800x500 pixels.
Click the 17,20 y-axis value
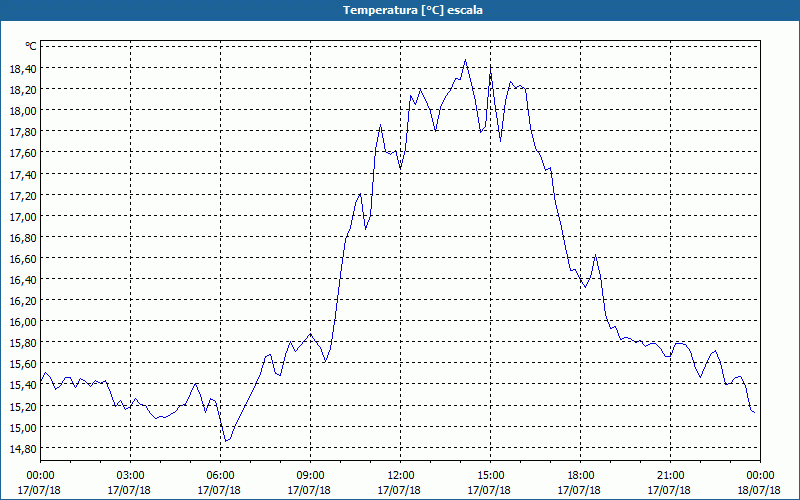click(23, 195)
